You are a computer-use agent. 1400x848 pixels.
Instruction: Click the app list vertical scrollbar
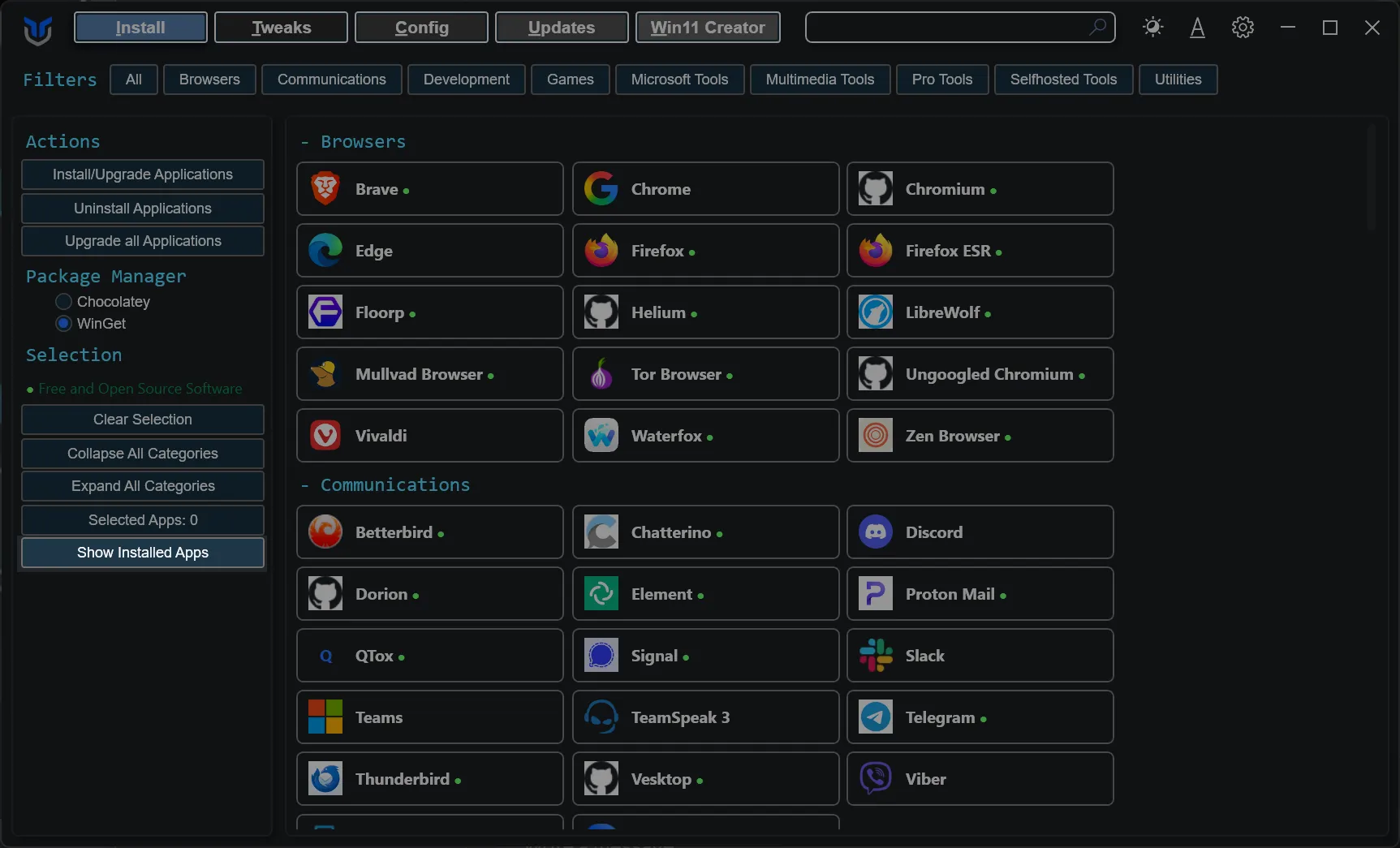(x=1372, y=179)
